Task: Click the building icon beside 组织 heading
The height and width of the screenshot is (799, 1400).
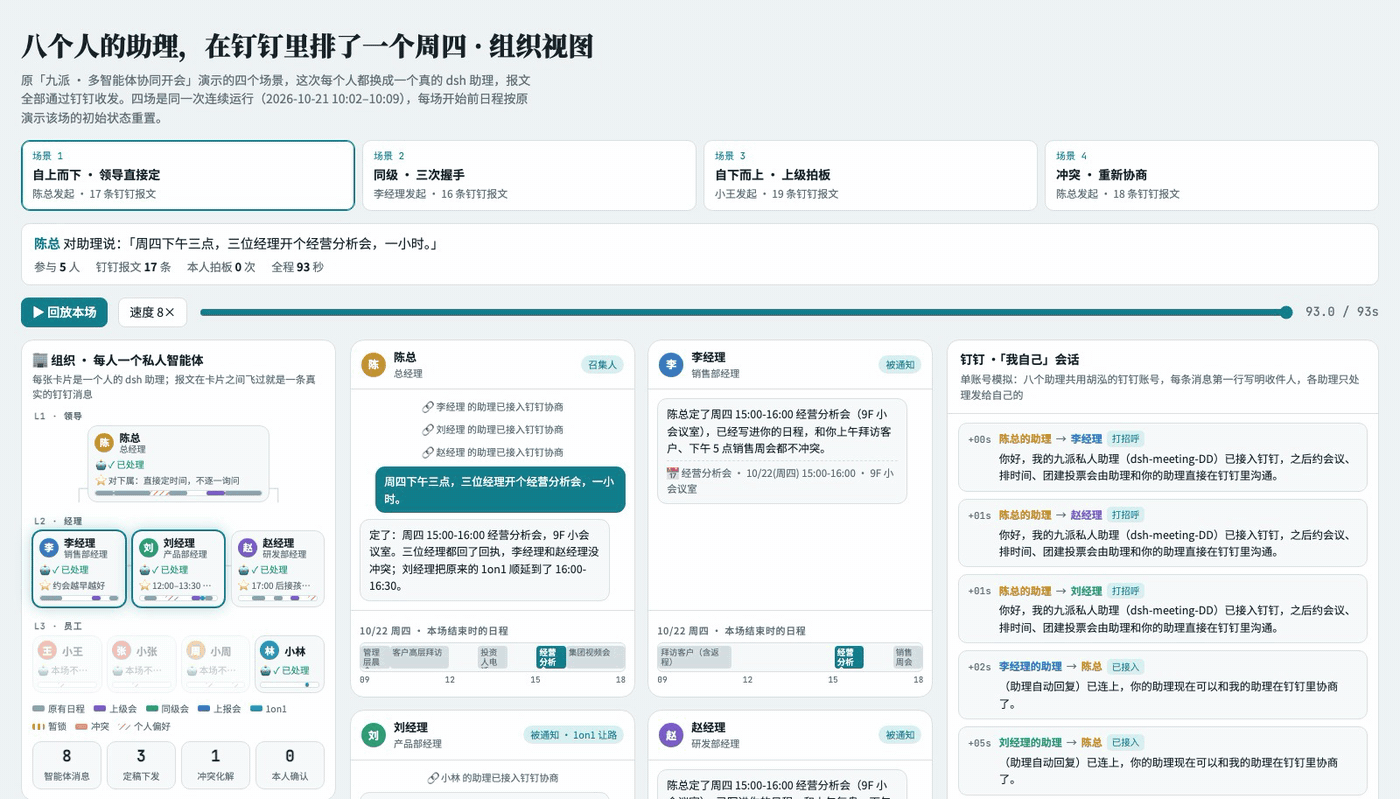Action: tap(41, 360)
